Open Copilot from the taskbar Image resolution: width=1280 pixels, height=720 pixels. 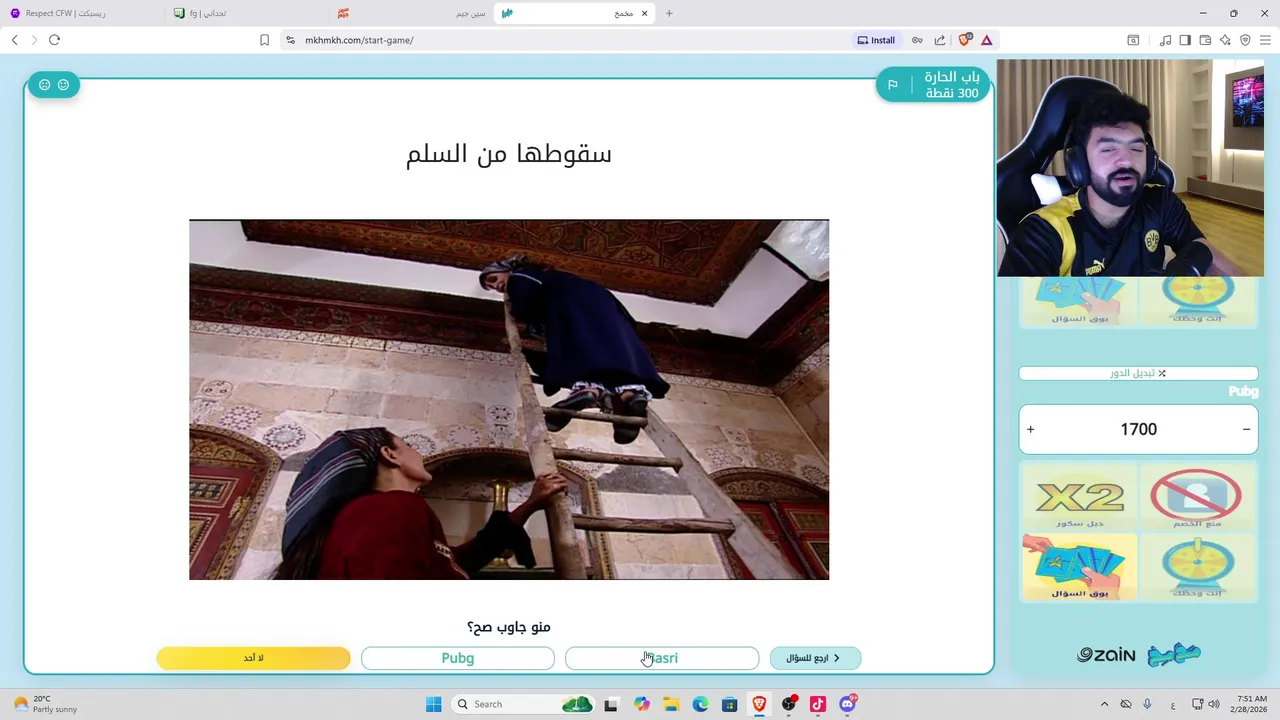tap(641, 704)
